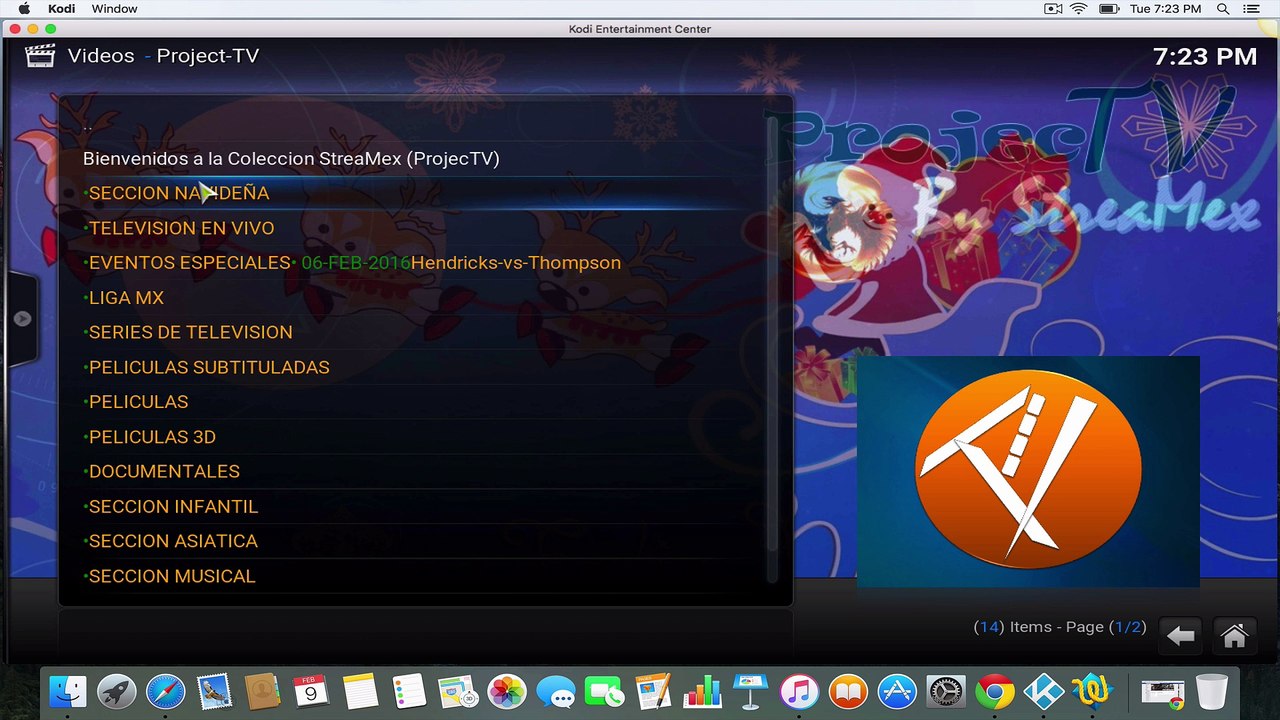Open the Trash in dock

pos(1211,691)
